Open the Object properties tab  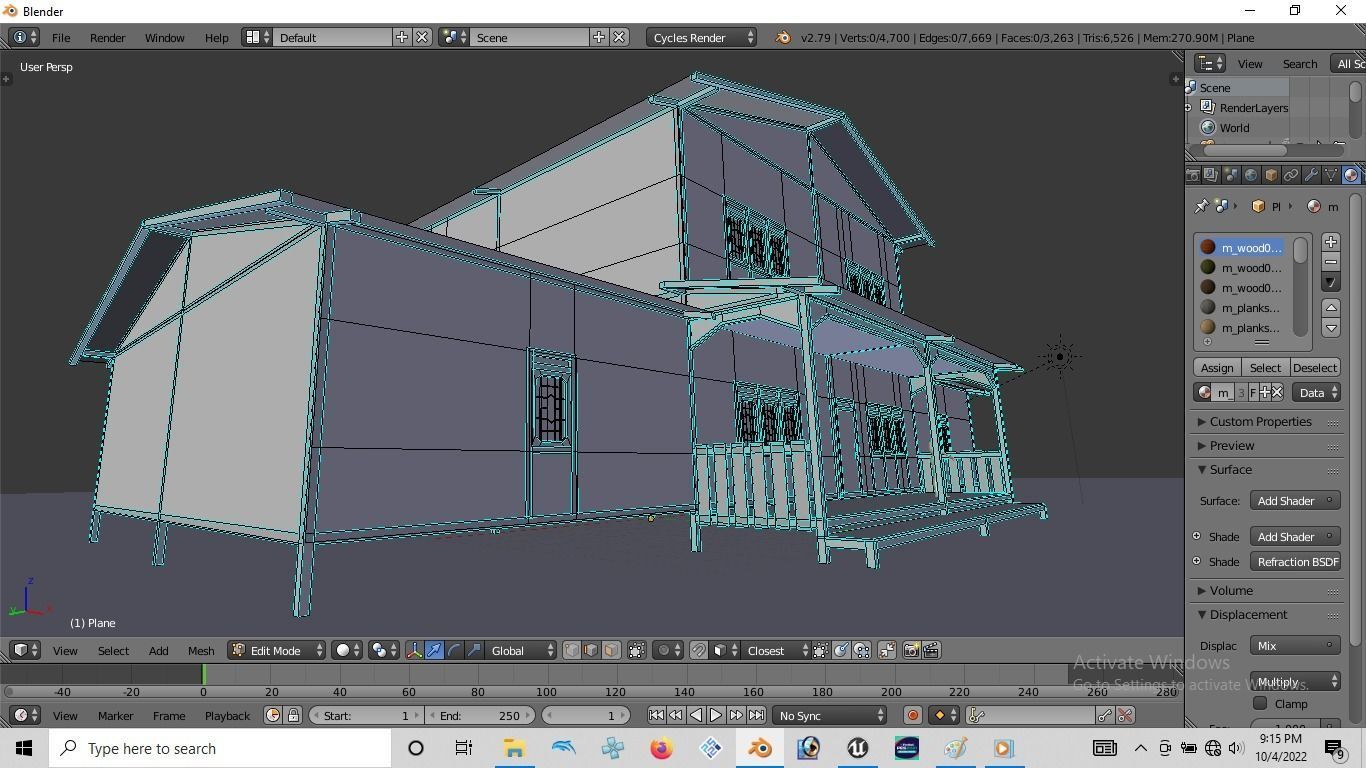click(1271, 175)
